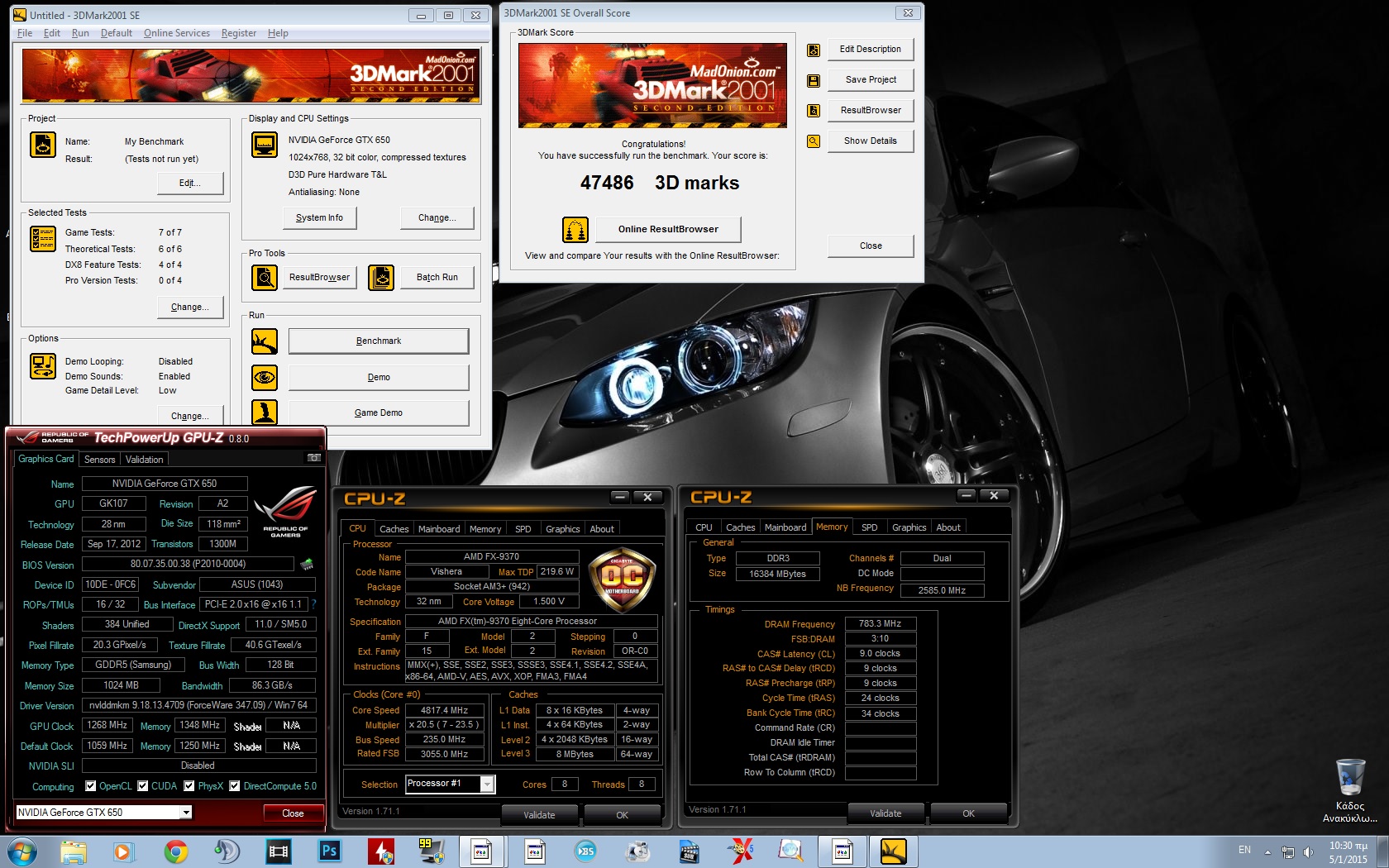1389x868 pixels.
Task: Open the Windows Start menu
Action: 22,851
